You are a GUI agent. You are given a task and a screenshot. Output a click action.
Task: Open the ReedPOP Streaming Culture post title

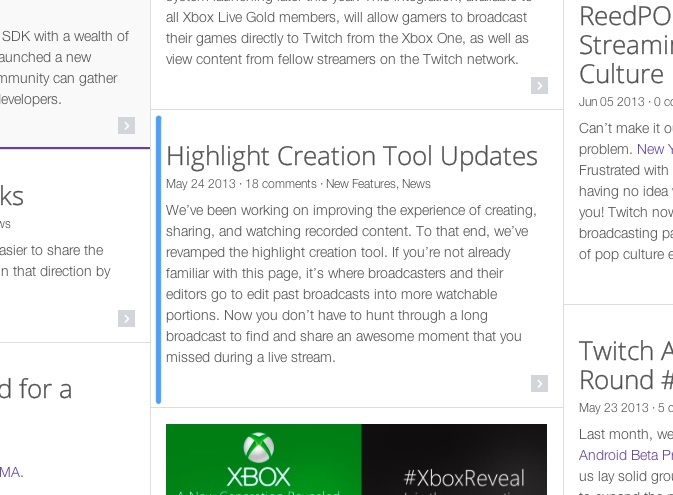(x=626, y=45)
